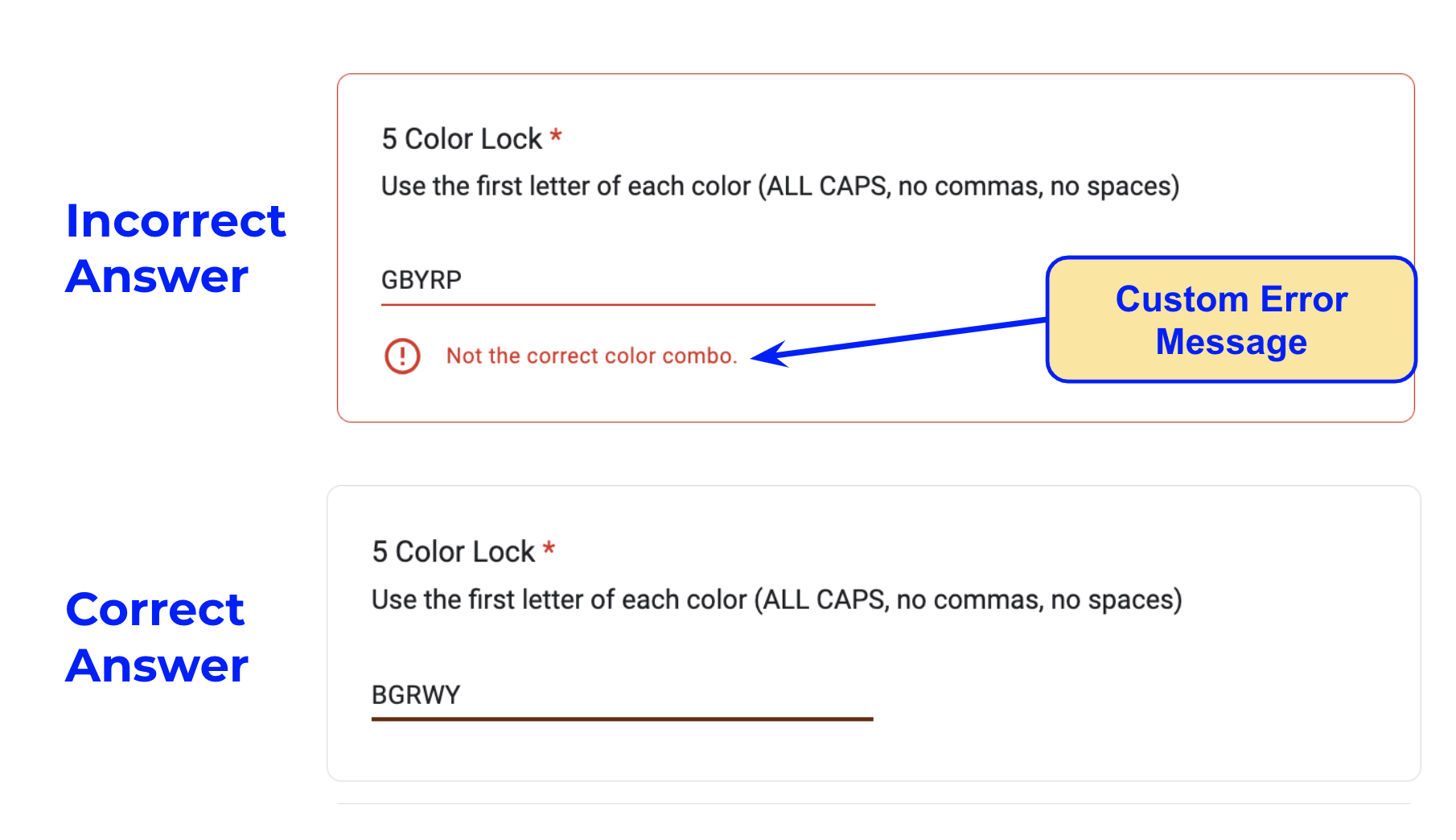Click the "ALL CAPS" hint in the lower card
The height and width of the screenshot is (840, 1456).
824,600
